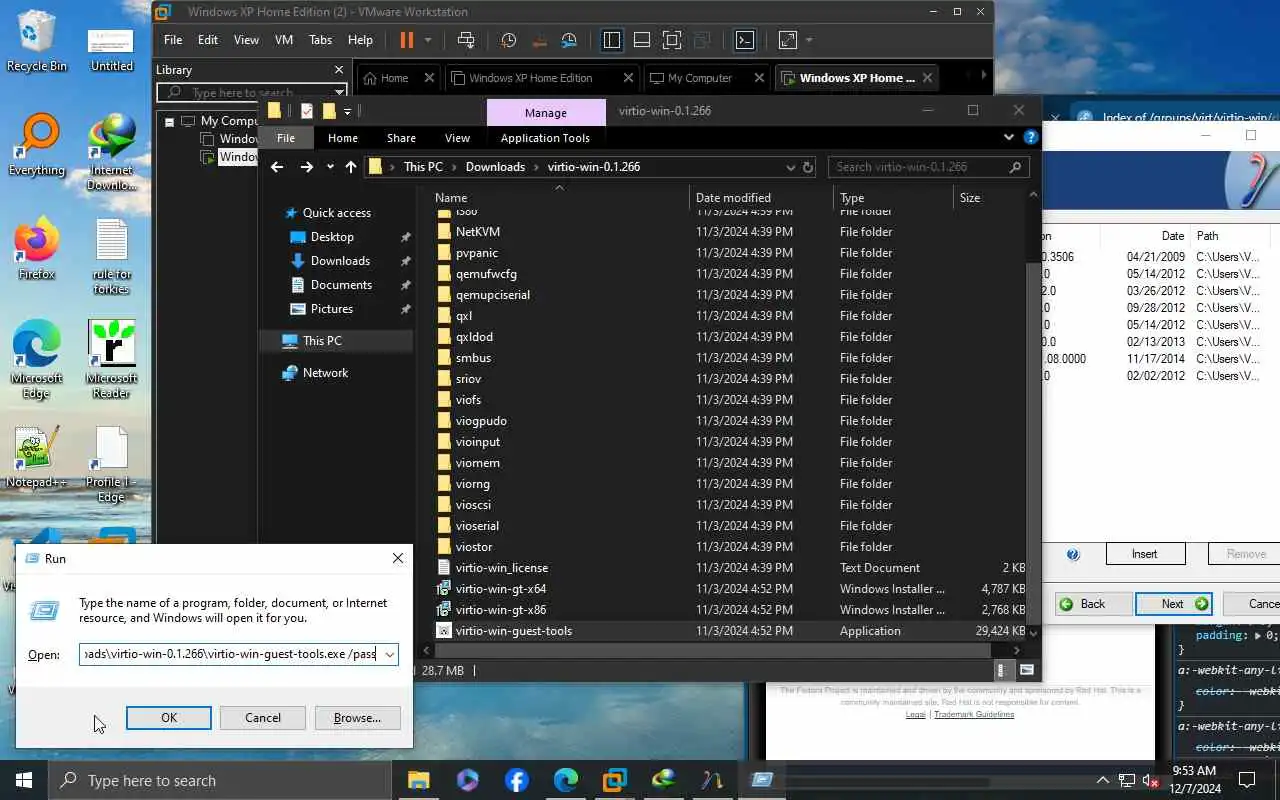
Task: Expand the Run dialog Open combo box
Action: coord(390,655)
